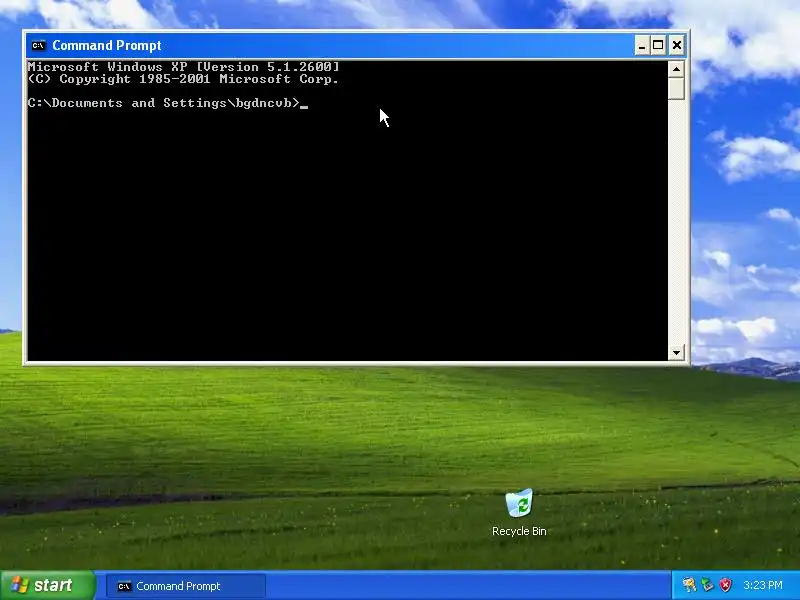800x600 pixels.
Task: Click the scroll up arrow in Command Prompt
Action: (x=676, y=69)
